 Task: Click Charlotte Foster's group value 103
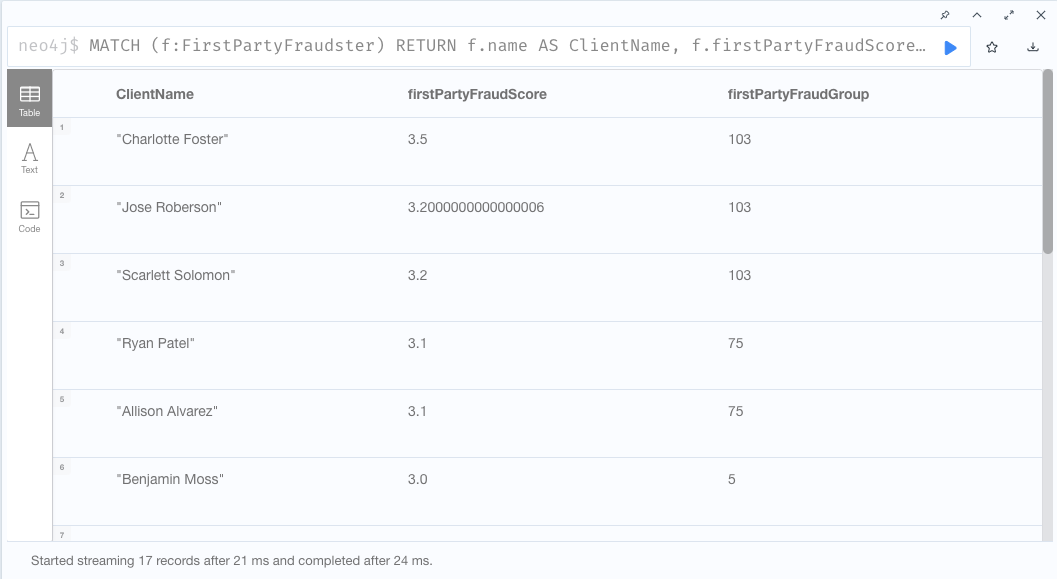[x=739, y=140]
